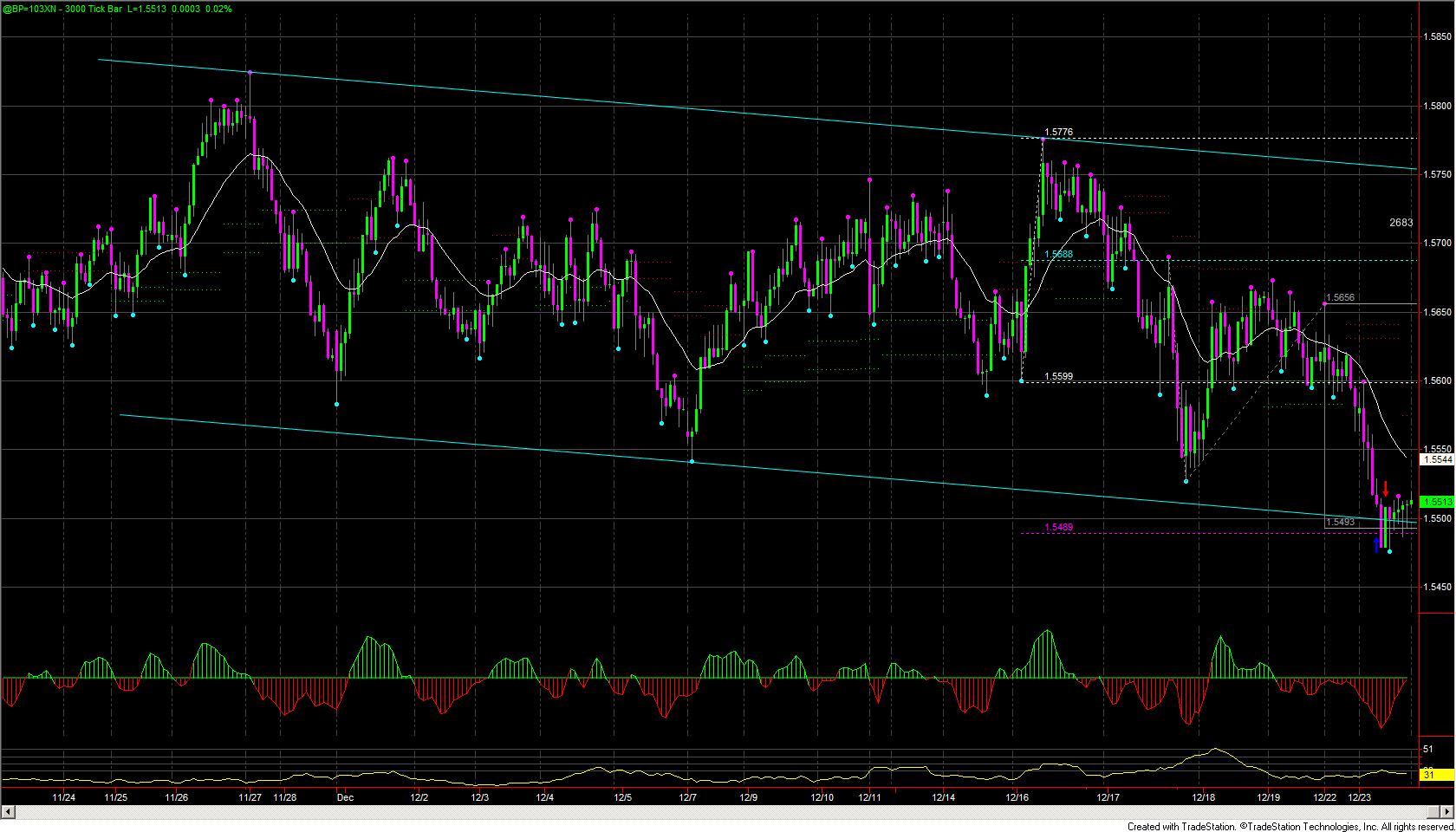1456x832 pixels.
Task: Click the 1.5800 price axis label
Action: (1438, 106)
